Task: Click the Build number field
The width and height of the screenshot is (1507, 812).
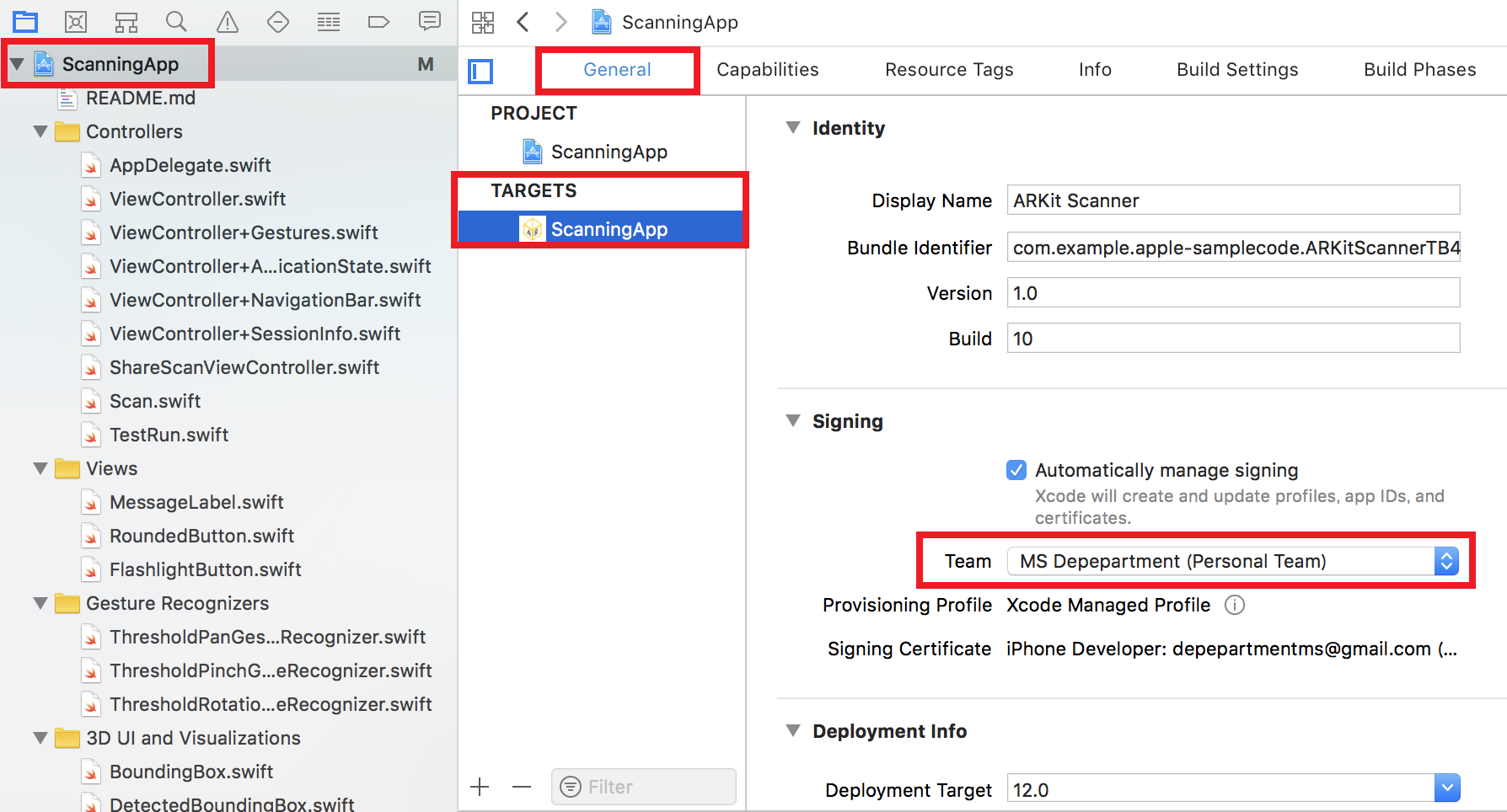Action: pos(1233,339)
